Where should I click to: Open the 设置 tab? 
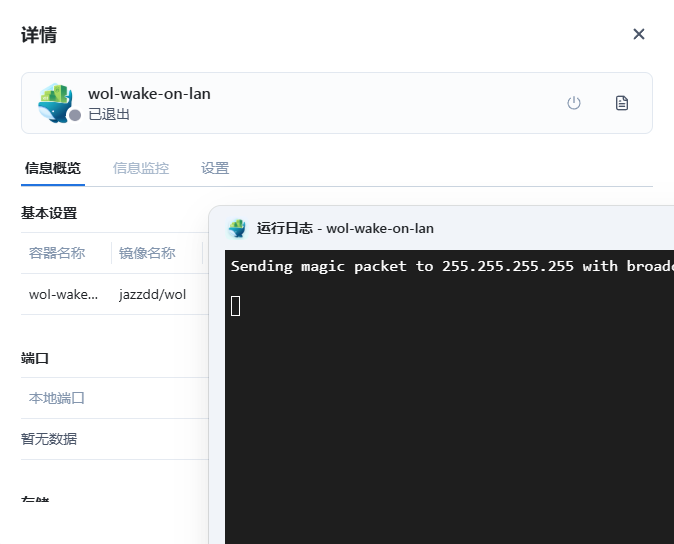click(215, 168)
